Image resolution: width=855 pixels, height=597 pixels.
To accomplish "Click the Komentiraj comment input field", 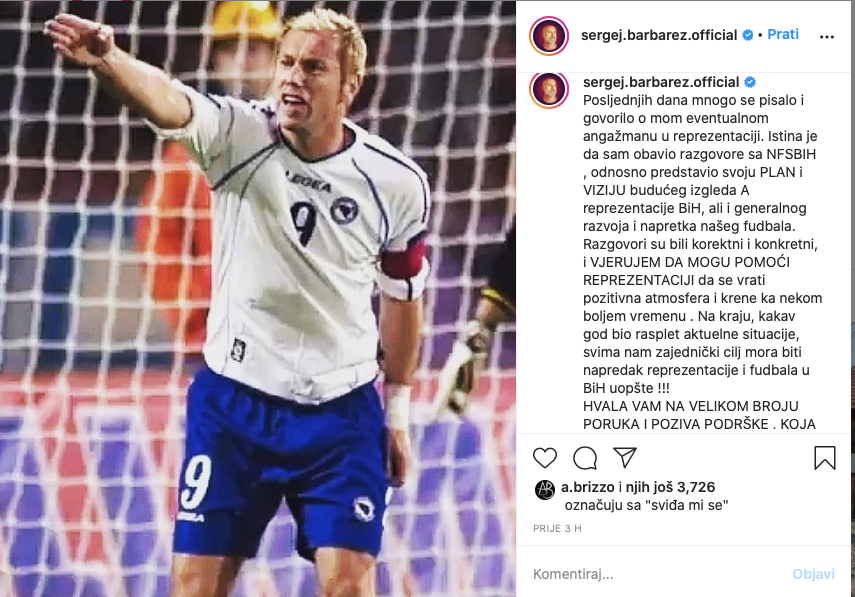I will [657, 574].
